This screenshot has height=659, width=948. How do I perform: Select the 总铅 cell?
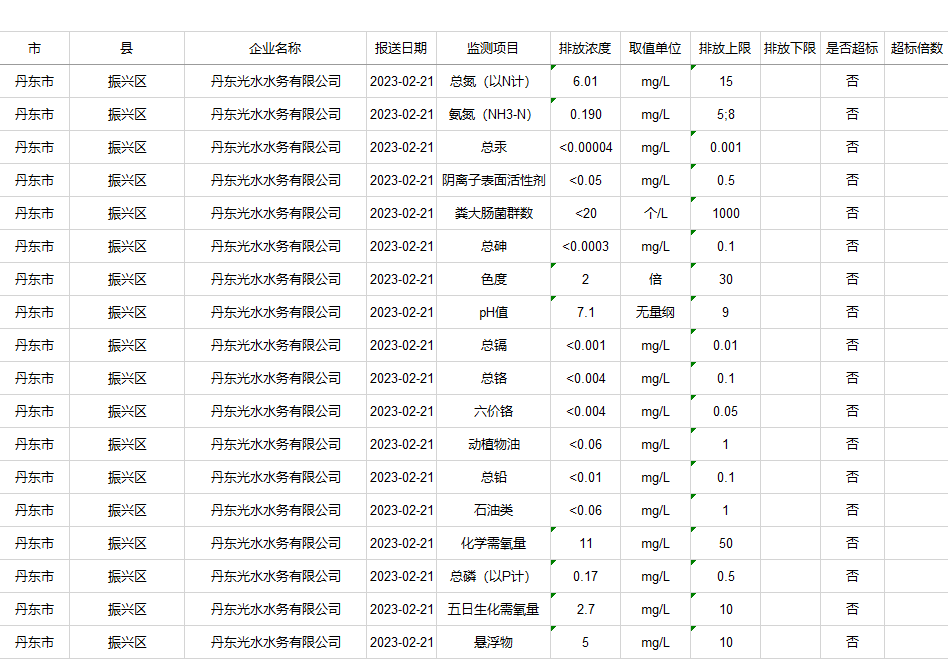493,478
